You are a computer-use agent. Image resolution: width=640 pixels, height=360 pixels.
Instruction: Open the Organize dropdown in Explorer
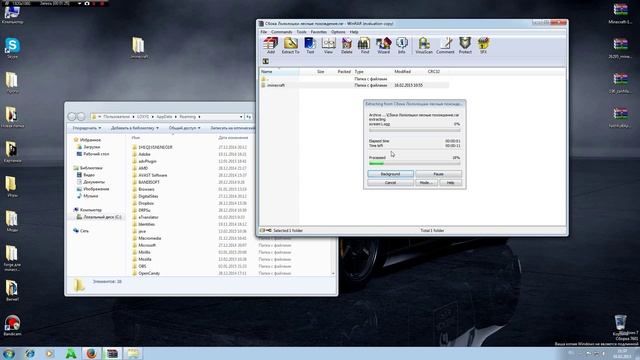point(87,128)
